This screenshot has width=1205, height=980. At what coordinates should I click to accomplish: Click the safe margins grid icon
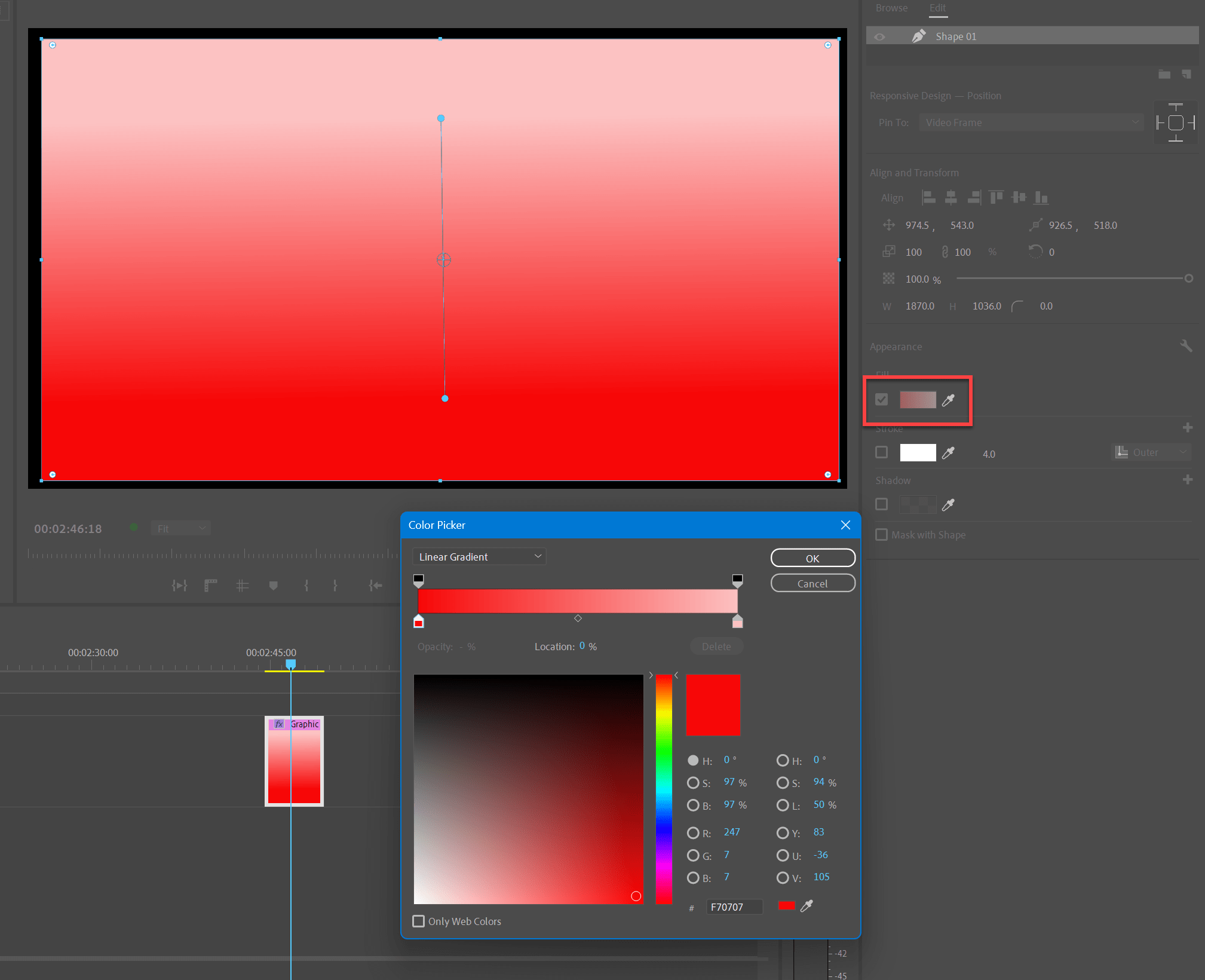pyautogui.click(x=242, y=586)
